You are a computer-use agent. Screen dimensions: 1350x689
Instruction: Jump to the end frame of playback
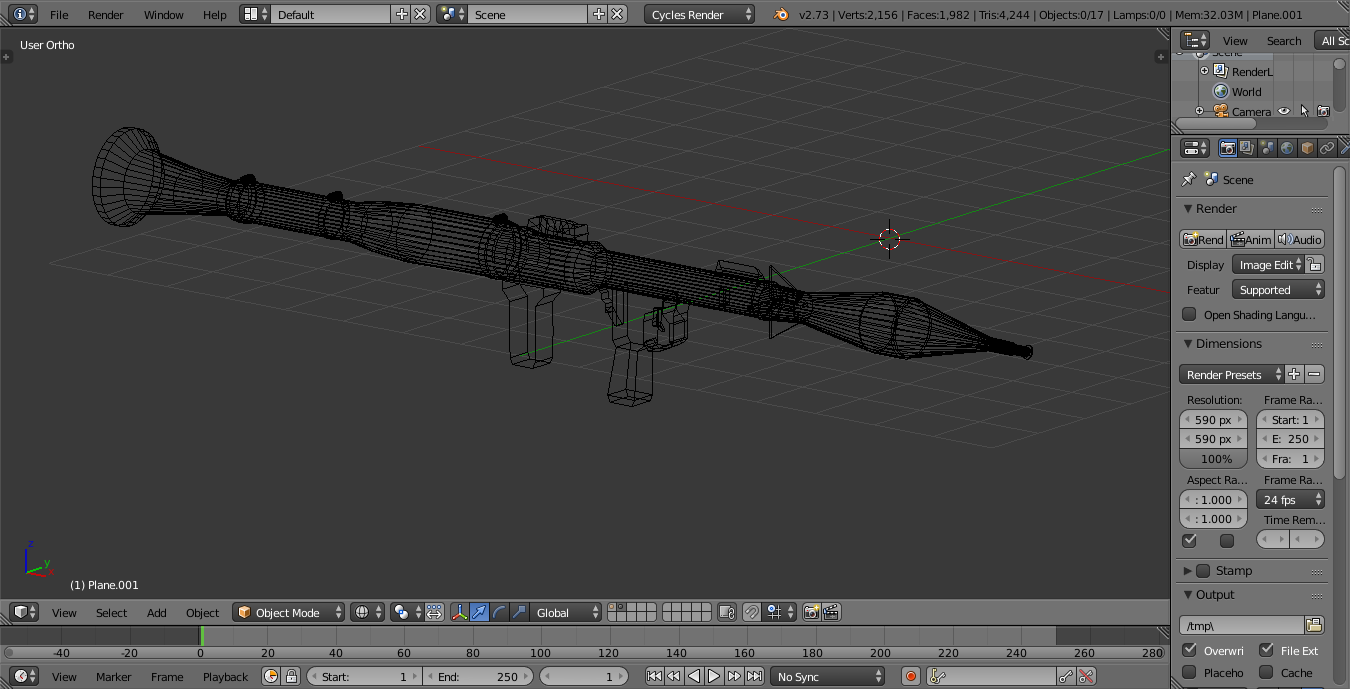click(755, 676)
